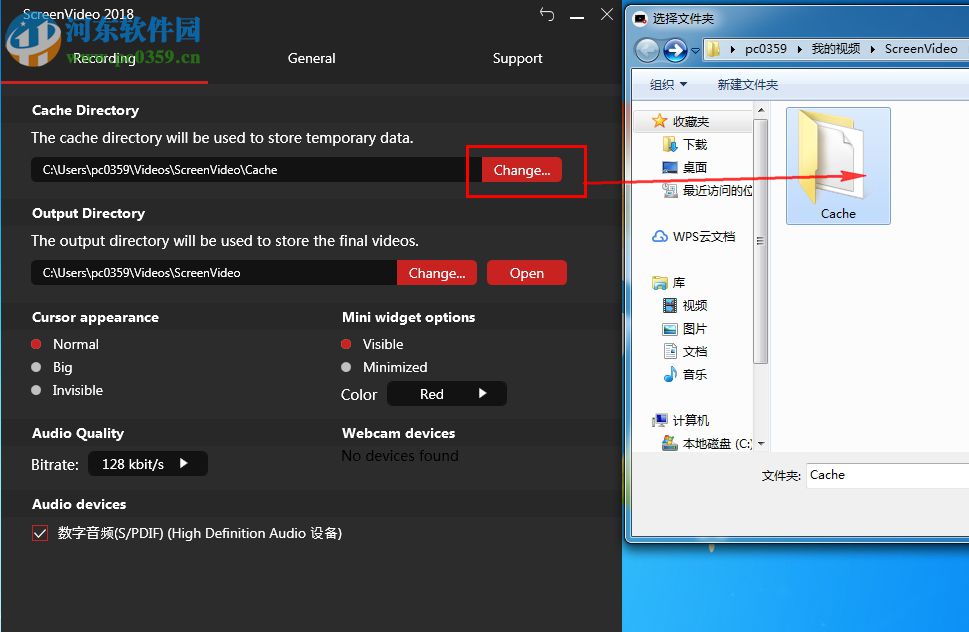Open the Libraries (库) icon
Image resolution: width=969 pixels, height=632 pixels.
click(659, 283)
